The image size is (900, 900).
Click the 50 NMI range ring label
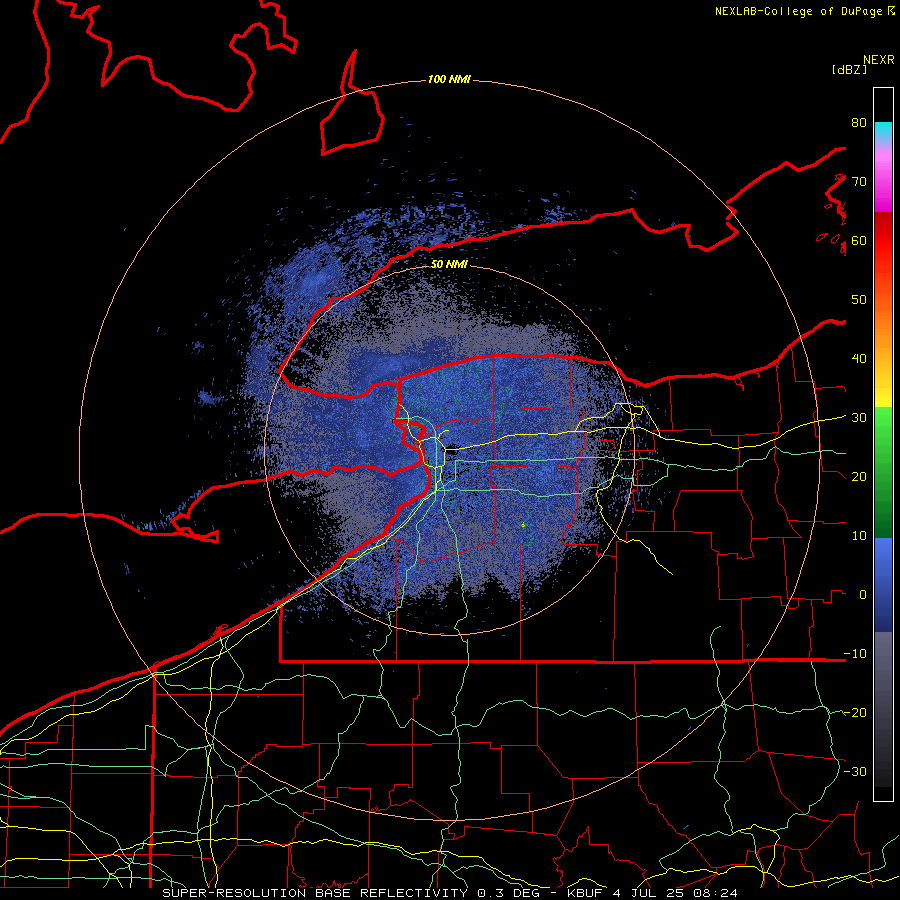[x=449, y=264]
